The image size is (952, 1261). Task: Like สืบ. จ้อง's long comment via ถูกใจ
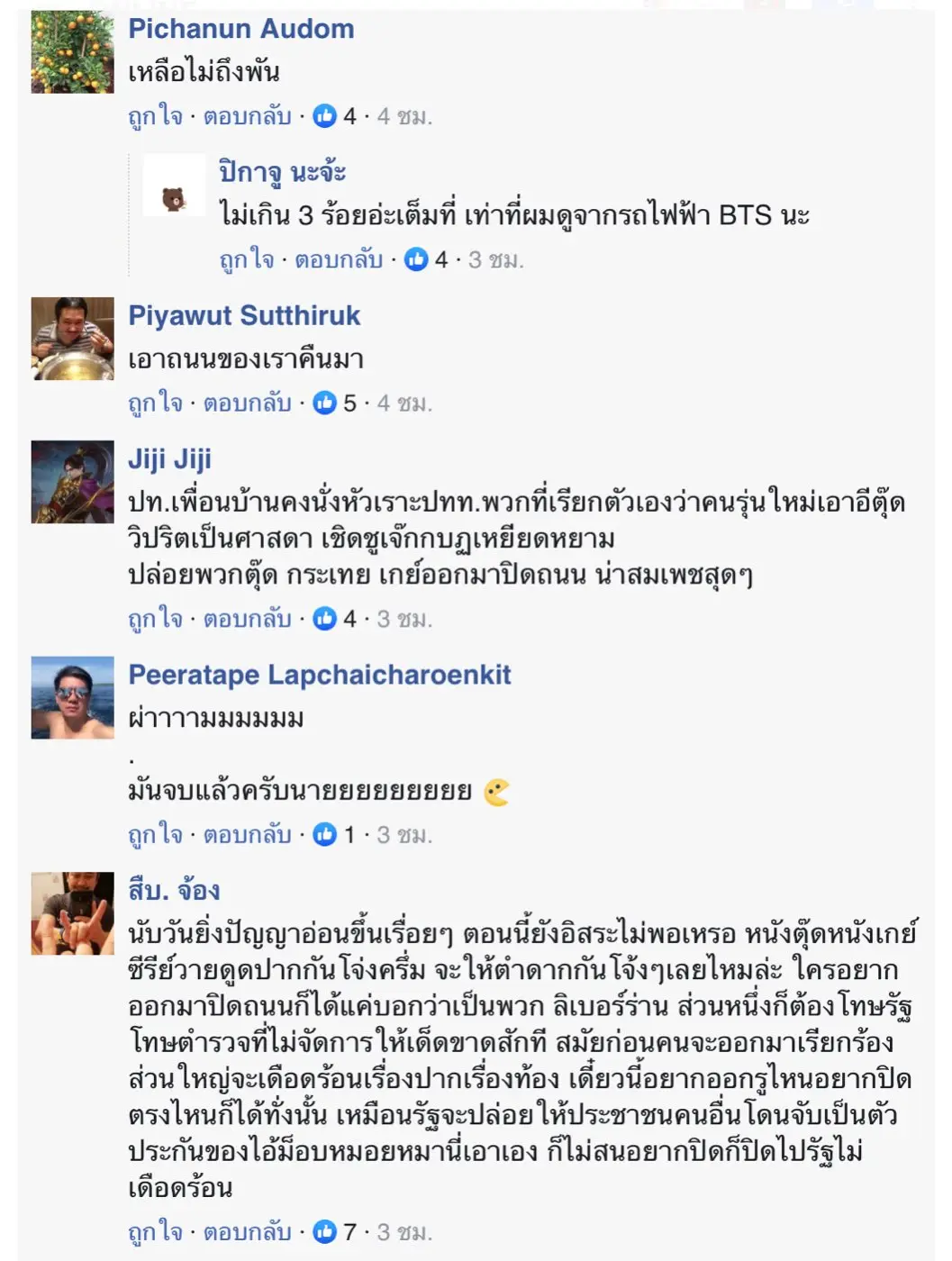155,1231
